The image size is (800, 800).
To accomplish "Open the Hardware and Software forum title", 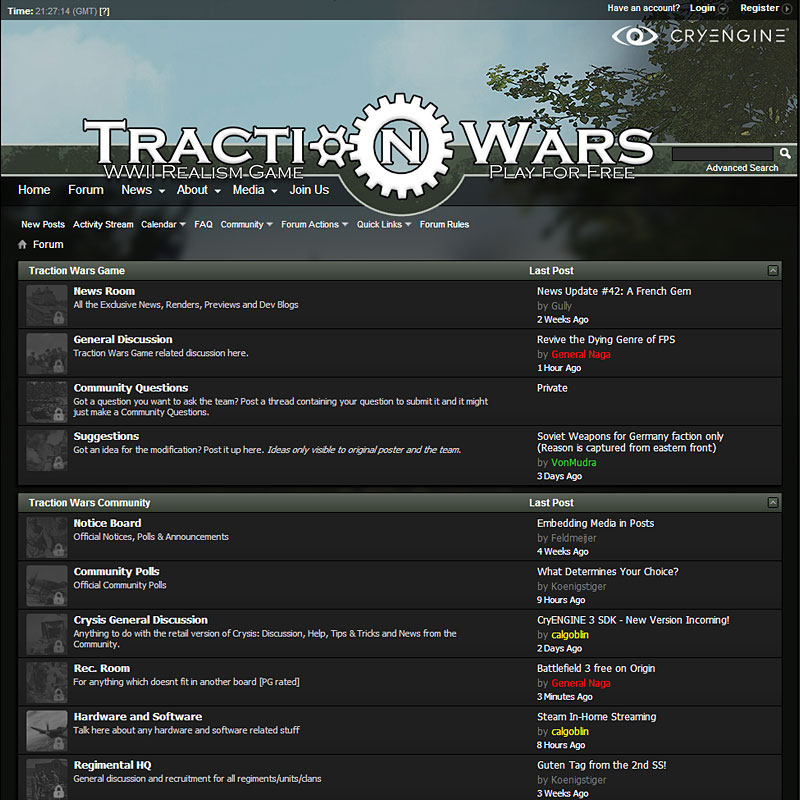I will pos(138,717).
